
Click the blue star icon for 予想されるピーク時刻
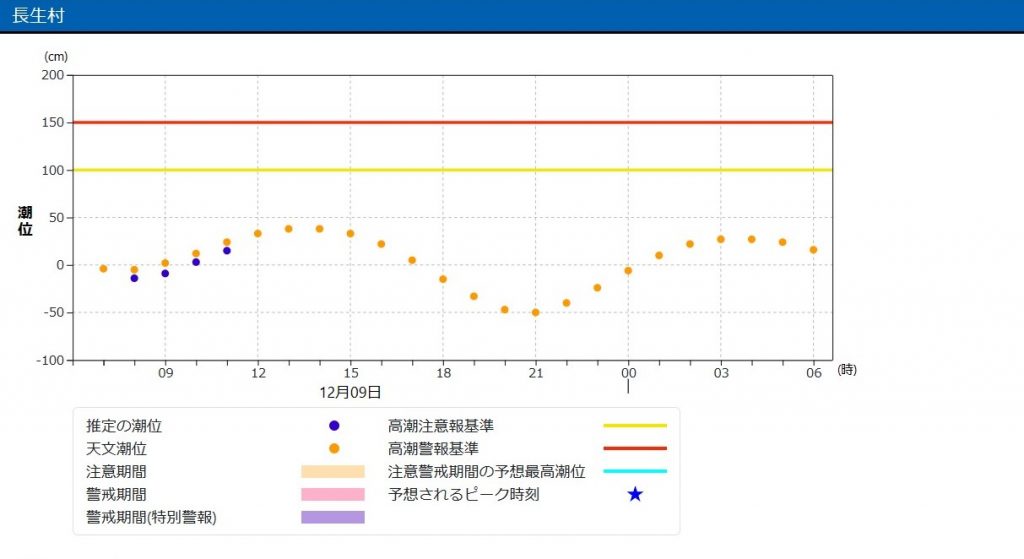pos(635,494)
